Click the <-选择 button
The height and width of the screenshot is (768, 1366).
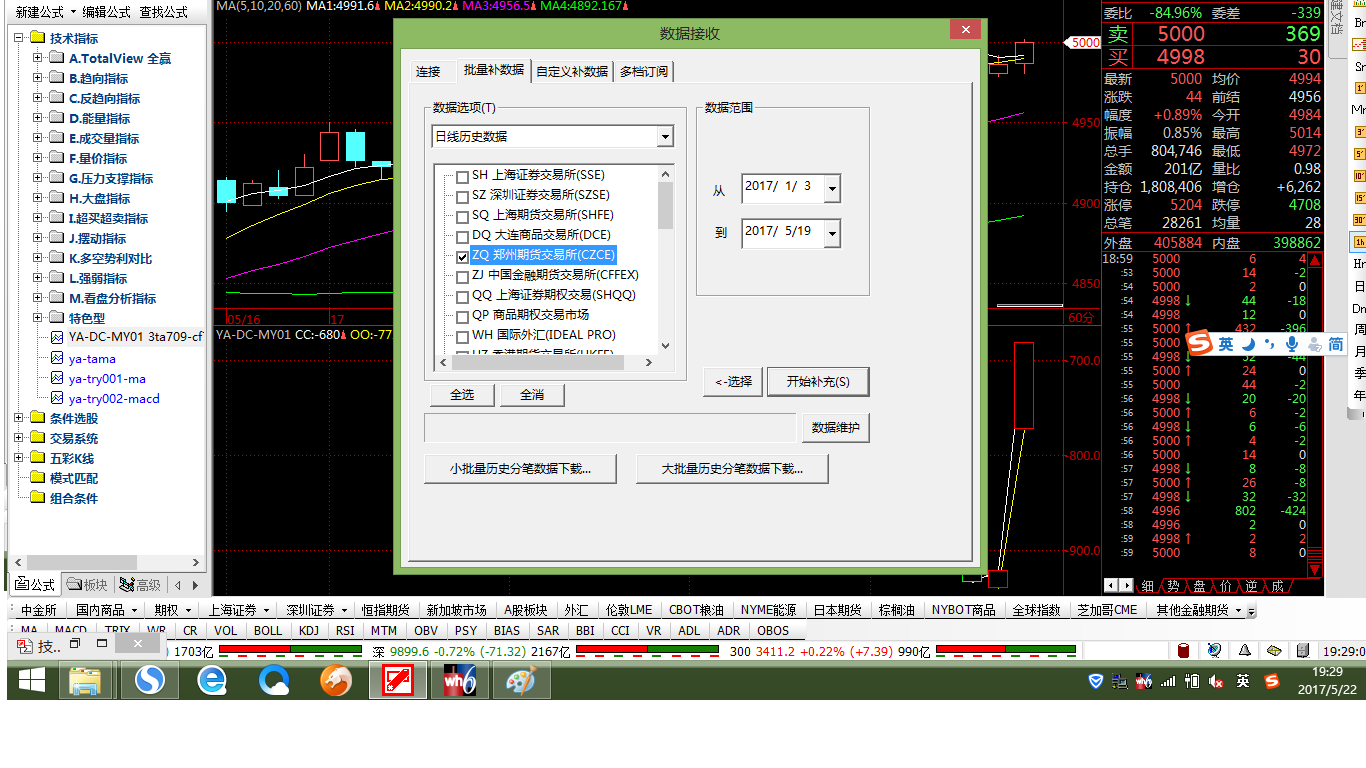point(733,381)
